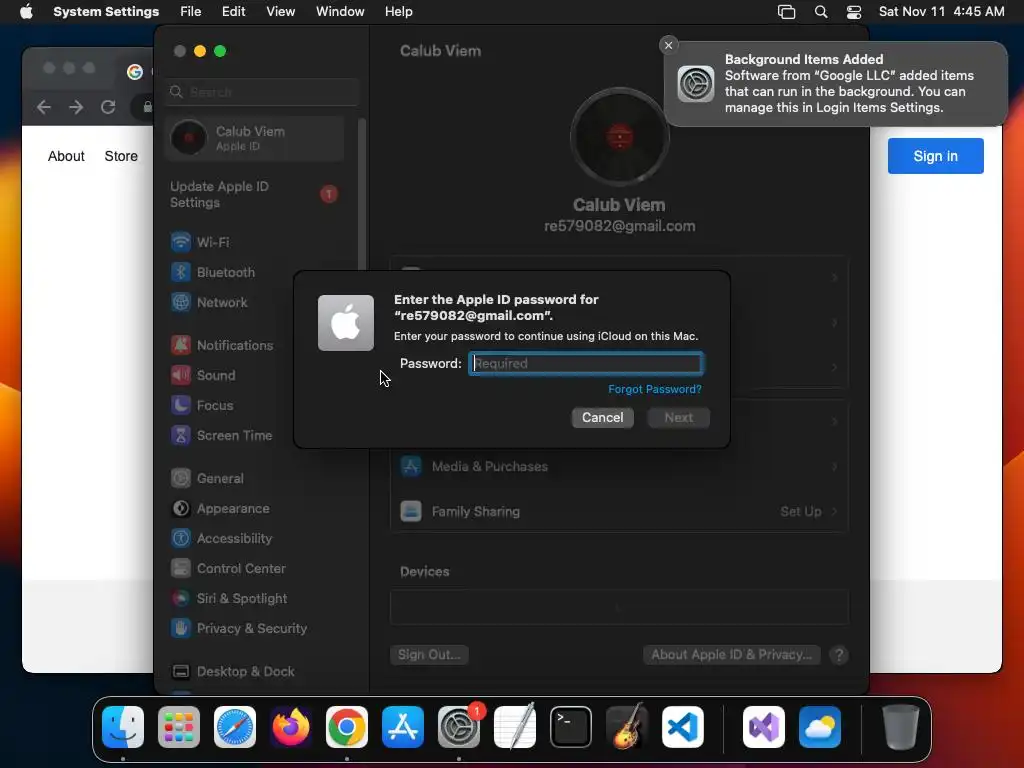This screenshot has height=768, width=1024.
Task: Open the cloud weather app in Dock
Action: click(820, 727)
